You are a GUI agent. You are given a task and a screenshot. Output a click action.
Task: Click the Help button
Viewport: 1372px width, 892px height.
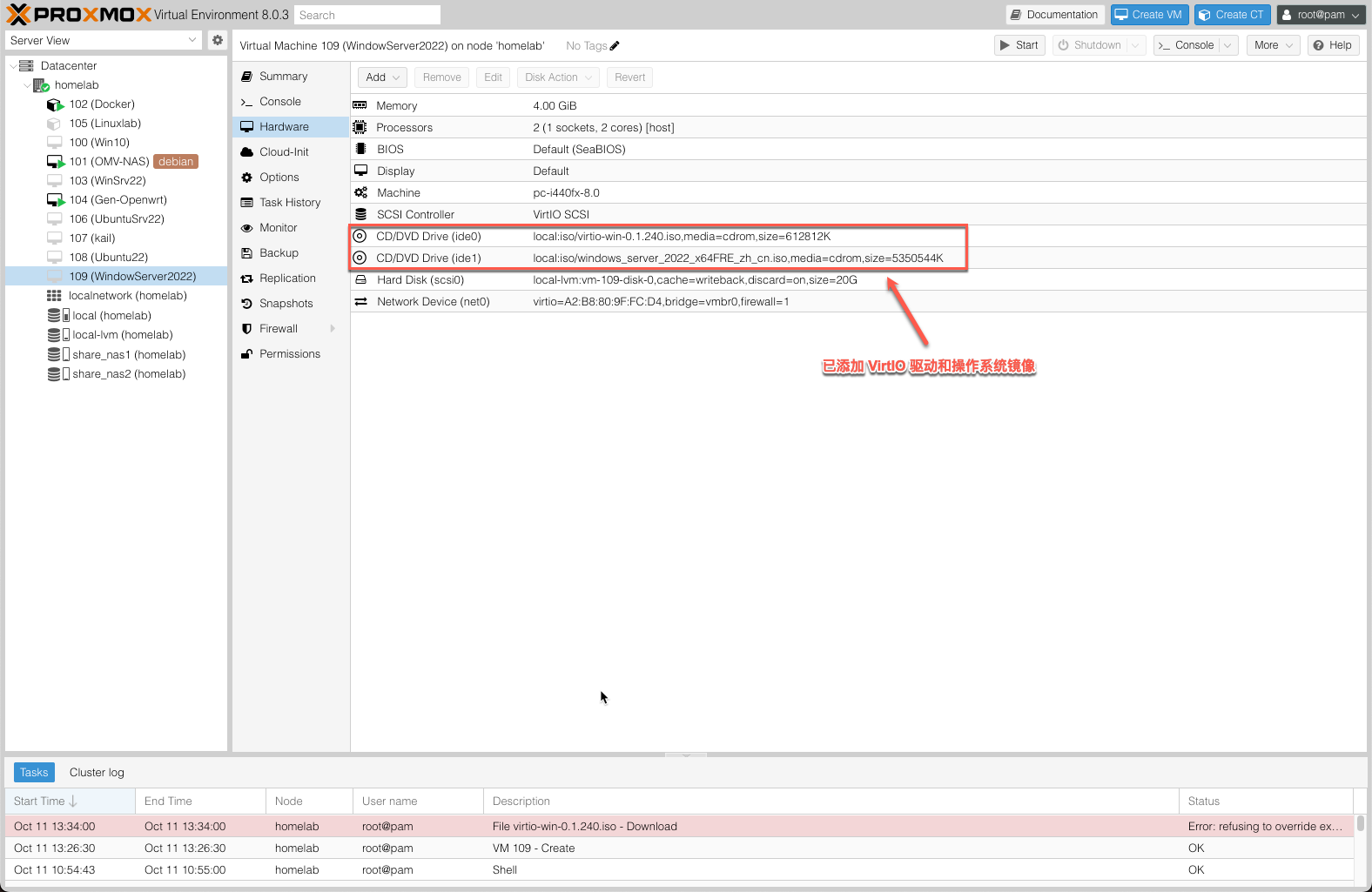[x=1333, y=45]
